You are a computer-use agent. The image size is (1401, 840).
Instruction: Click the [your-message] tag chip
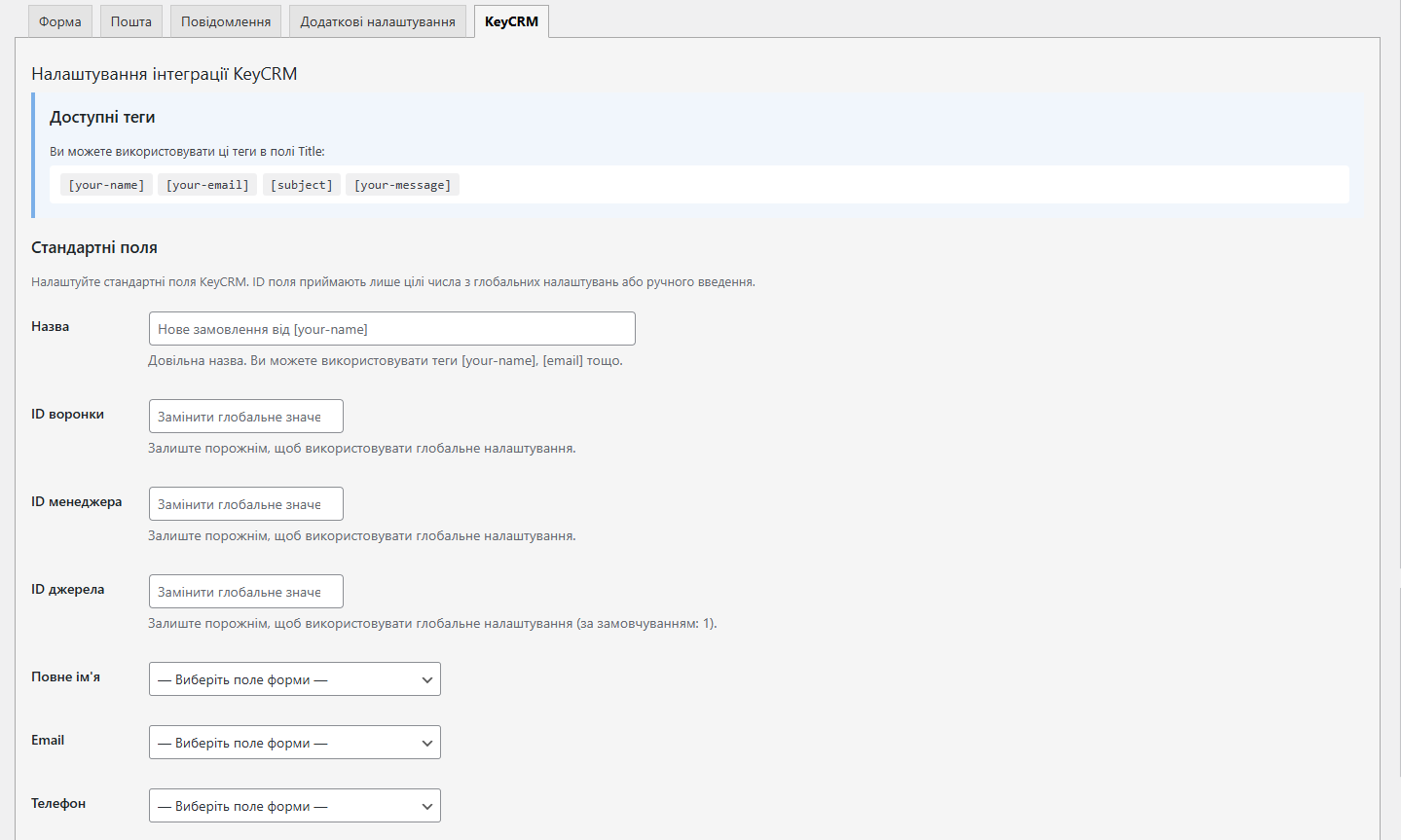pos(402,185)
